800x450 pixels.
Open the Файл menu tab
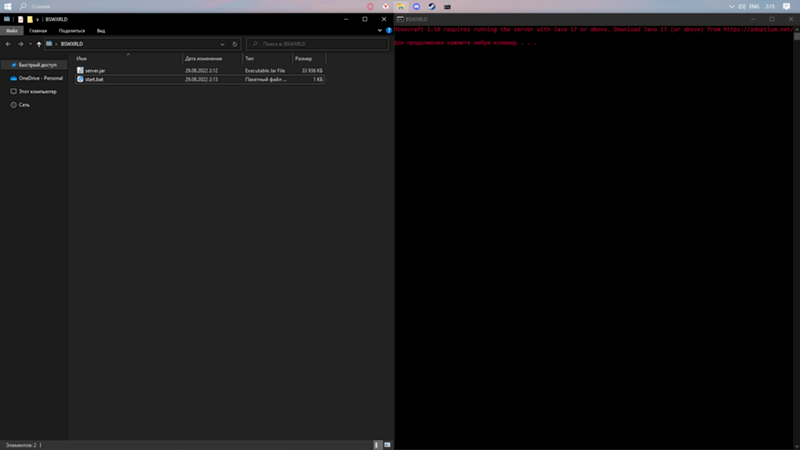12,31
